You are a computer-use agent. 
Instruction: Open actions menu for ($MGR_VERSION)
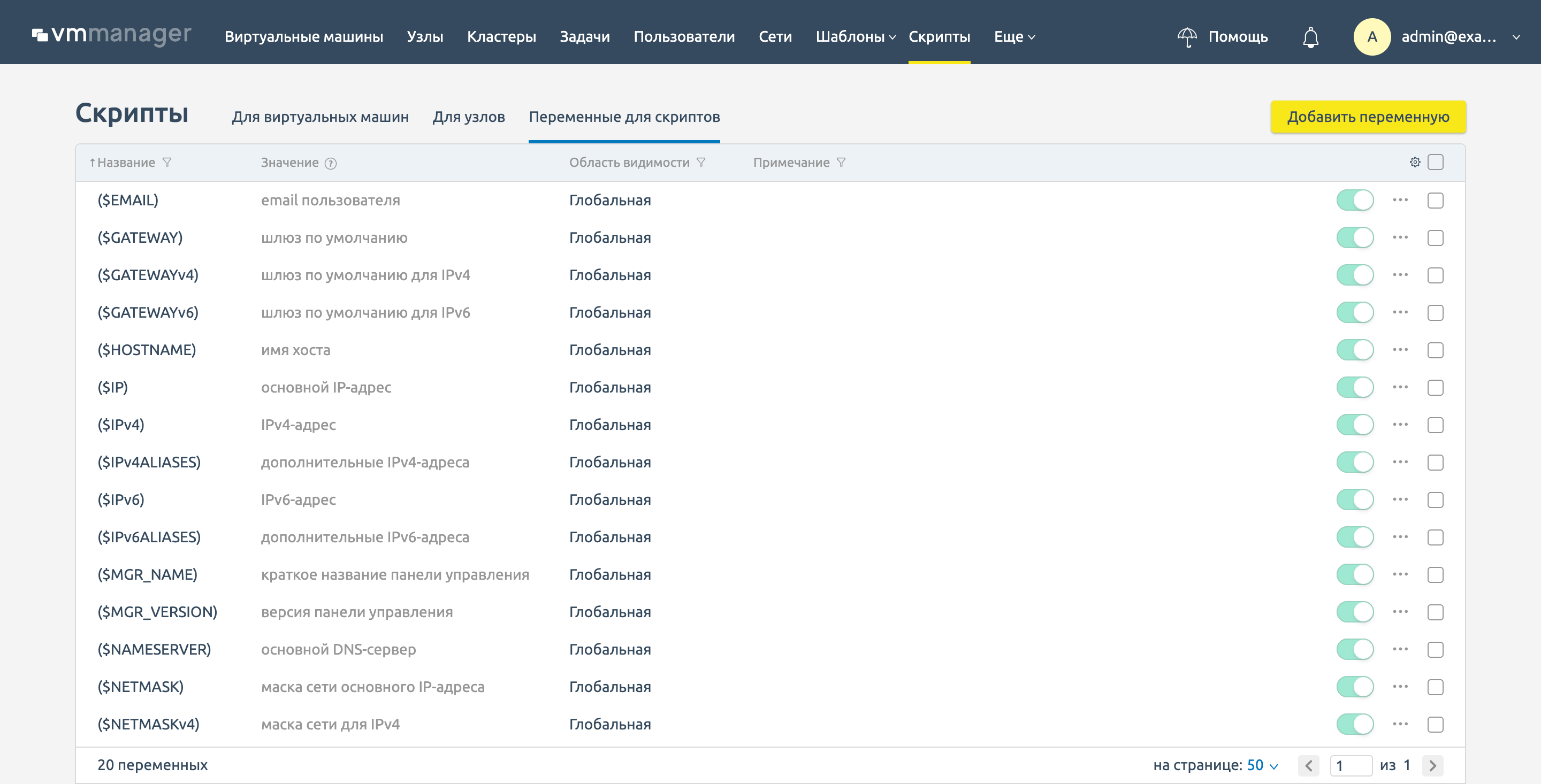[x=1400, y=612]
